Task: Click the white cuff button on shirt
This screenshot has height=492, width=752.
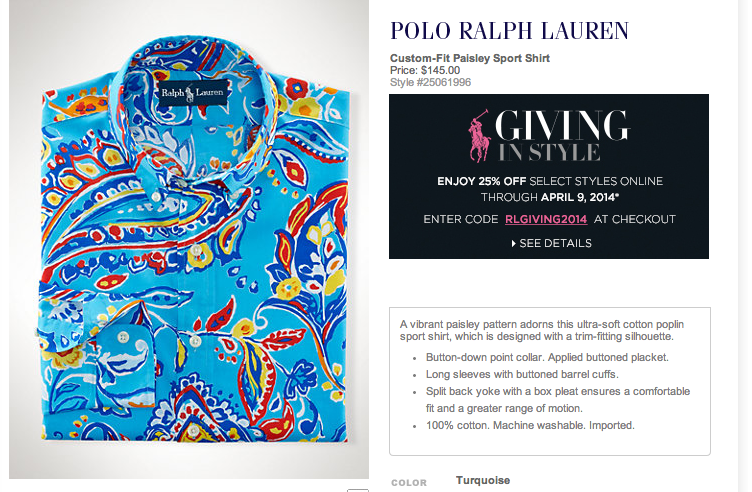Action: [124, 337]
